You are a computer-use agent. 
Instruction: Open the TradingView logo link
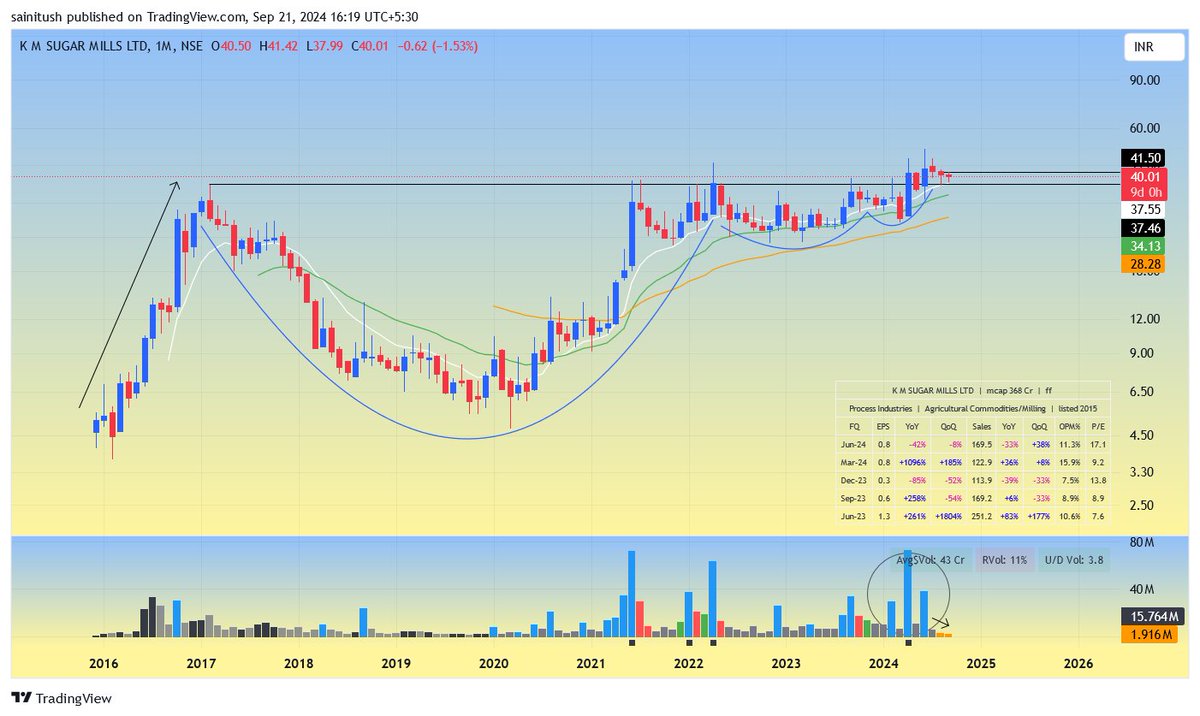62,698
